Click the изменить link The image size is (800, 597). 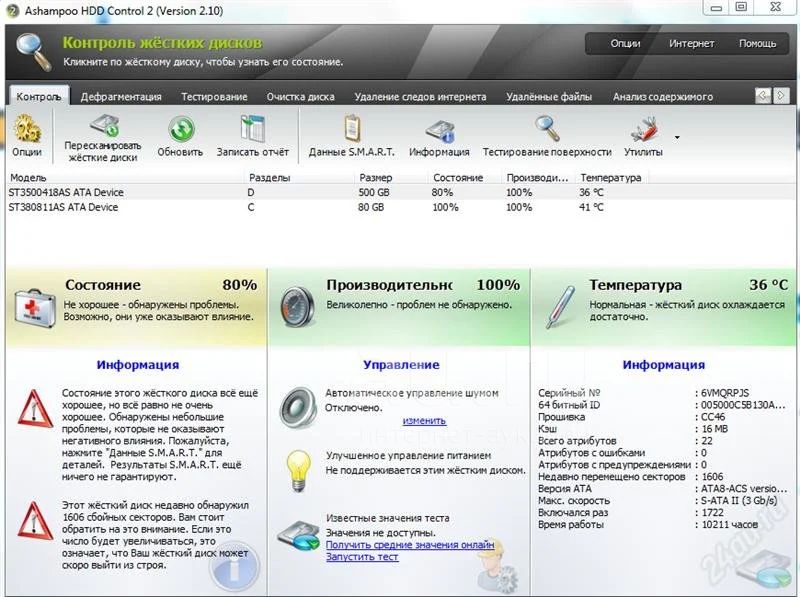[424, 420]
